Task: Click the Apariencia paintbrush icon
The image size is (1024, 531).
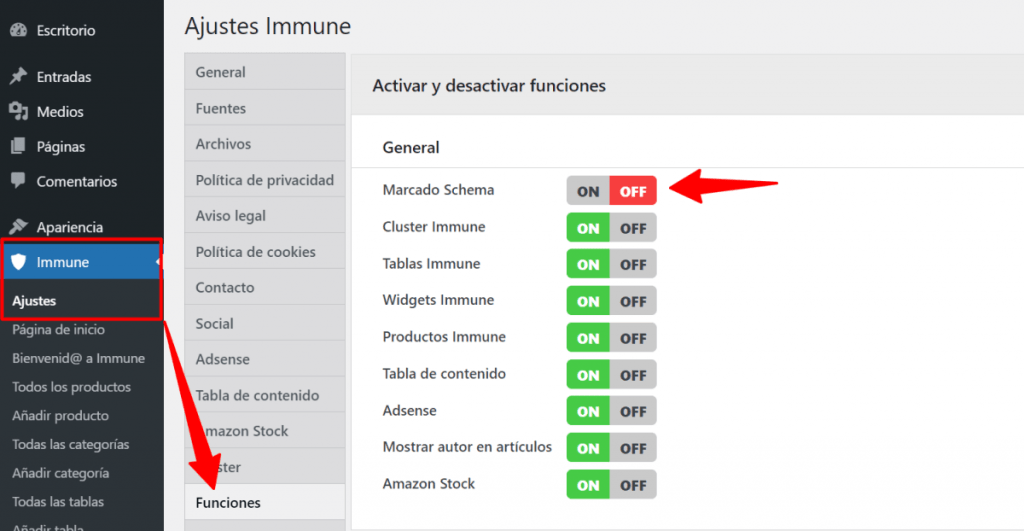Action: 18,227
